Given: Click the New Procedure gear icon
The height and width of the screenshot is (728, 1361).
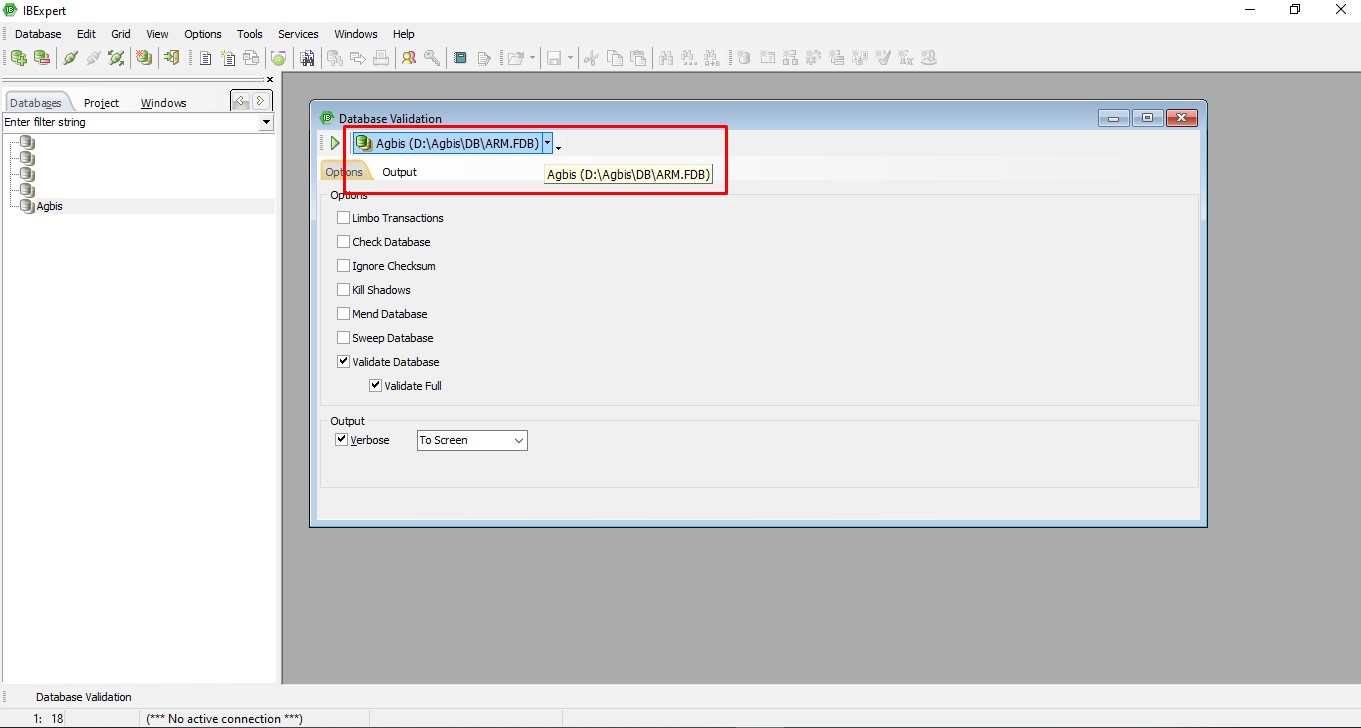Looking at the screenshot, I should coord(814,58).
